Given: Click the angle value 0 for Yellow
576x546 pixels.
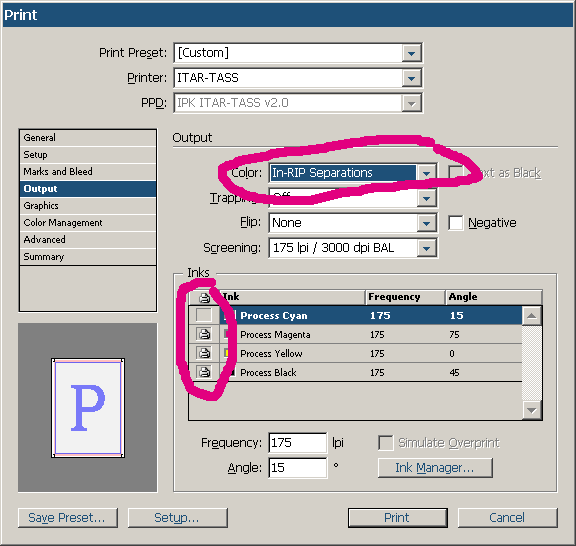Looking at the screenshot, I should 452,353.
